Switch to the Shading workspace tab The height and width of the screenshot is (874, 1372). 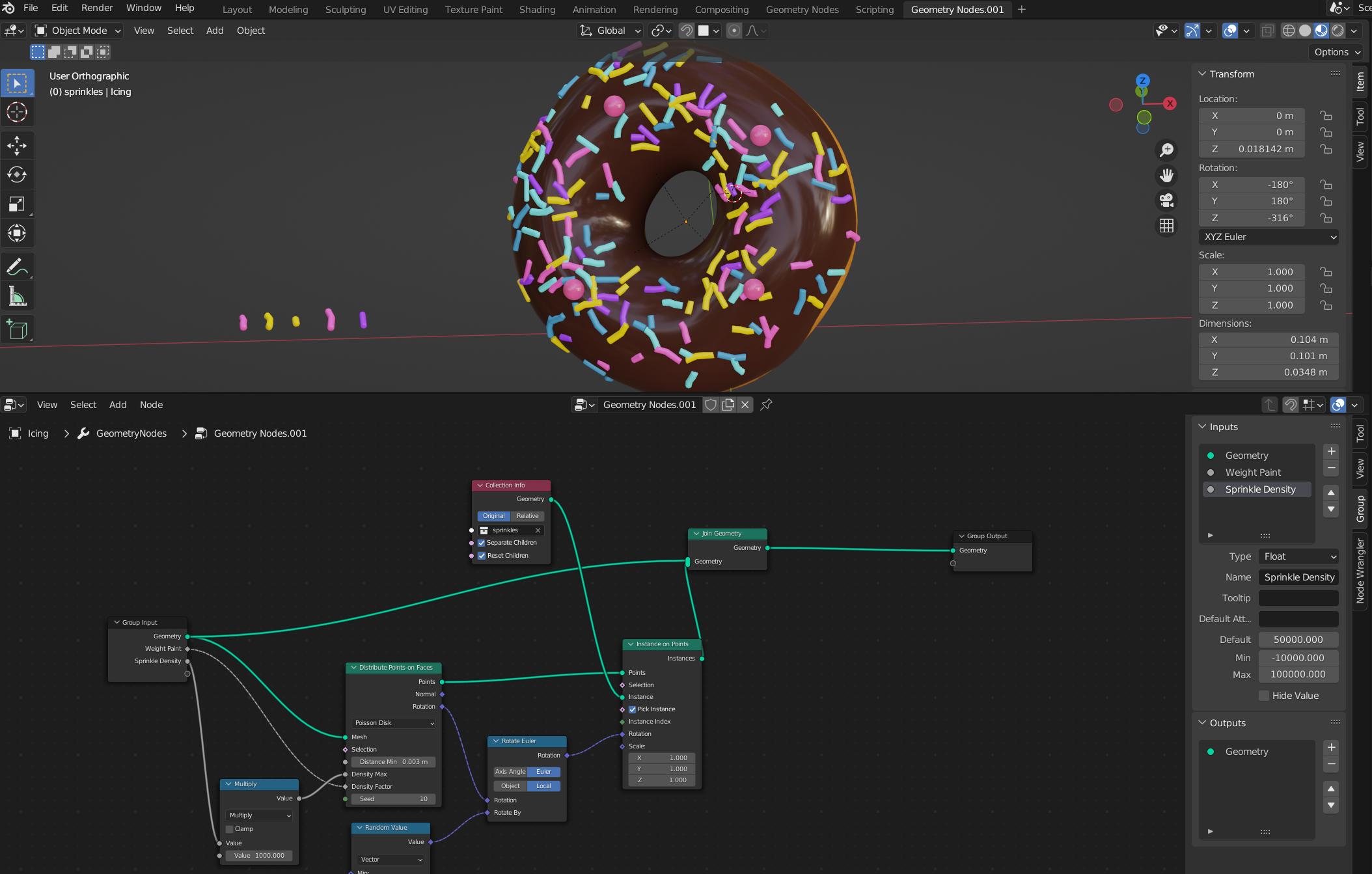[537, 10]
